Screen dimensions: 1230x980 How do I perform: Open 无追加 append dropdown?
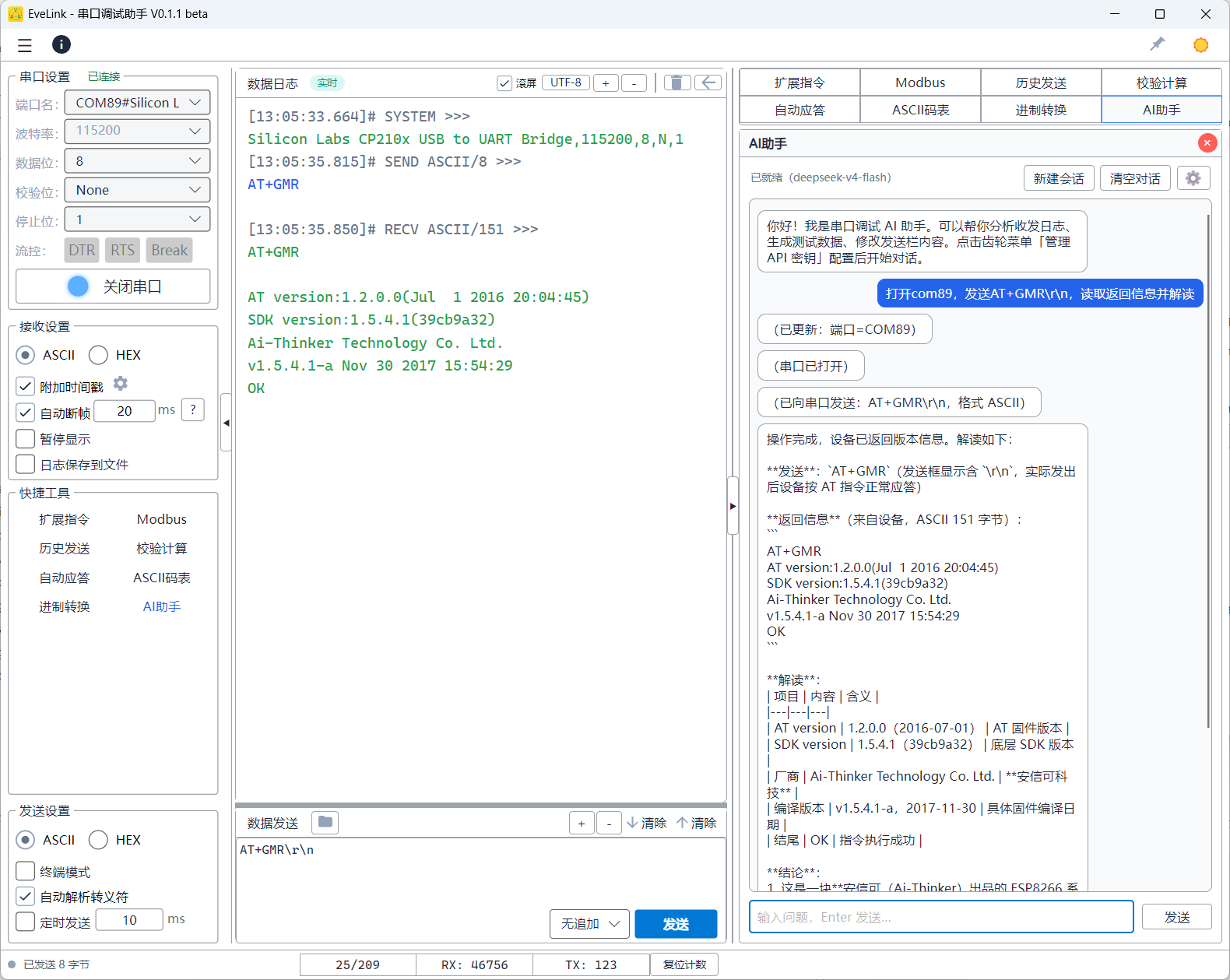tap(589, 924)
